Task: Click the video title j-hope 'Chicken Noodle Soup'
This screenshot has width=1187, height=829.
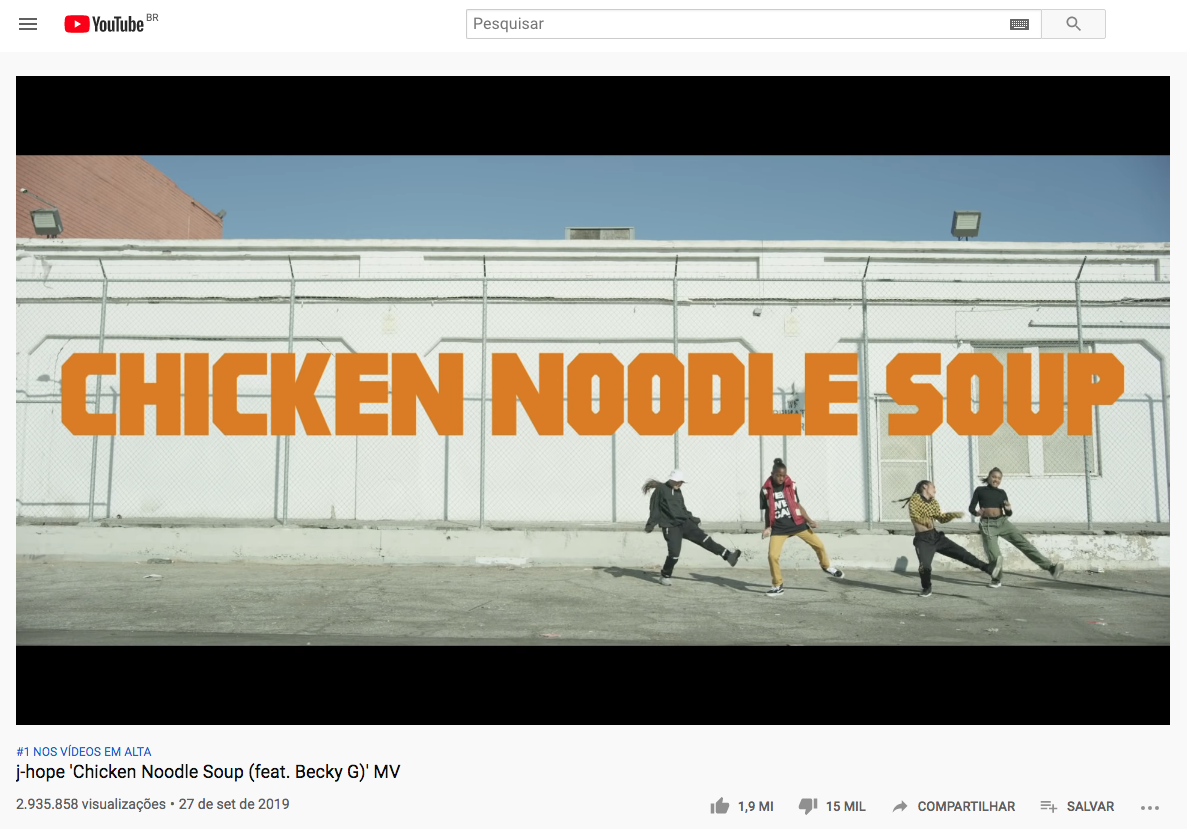Action: click(x=208, y=772)
